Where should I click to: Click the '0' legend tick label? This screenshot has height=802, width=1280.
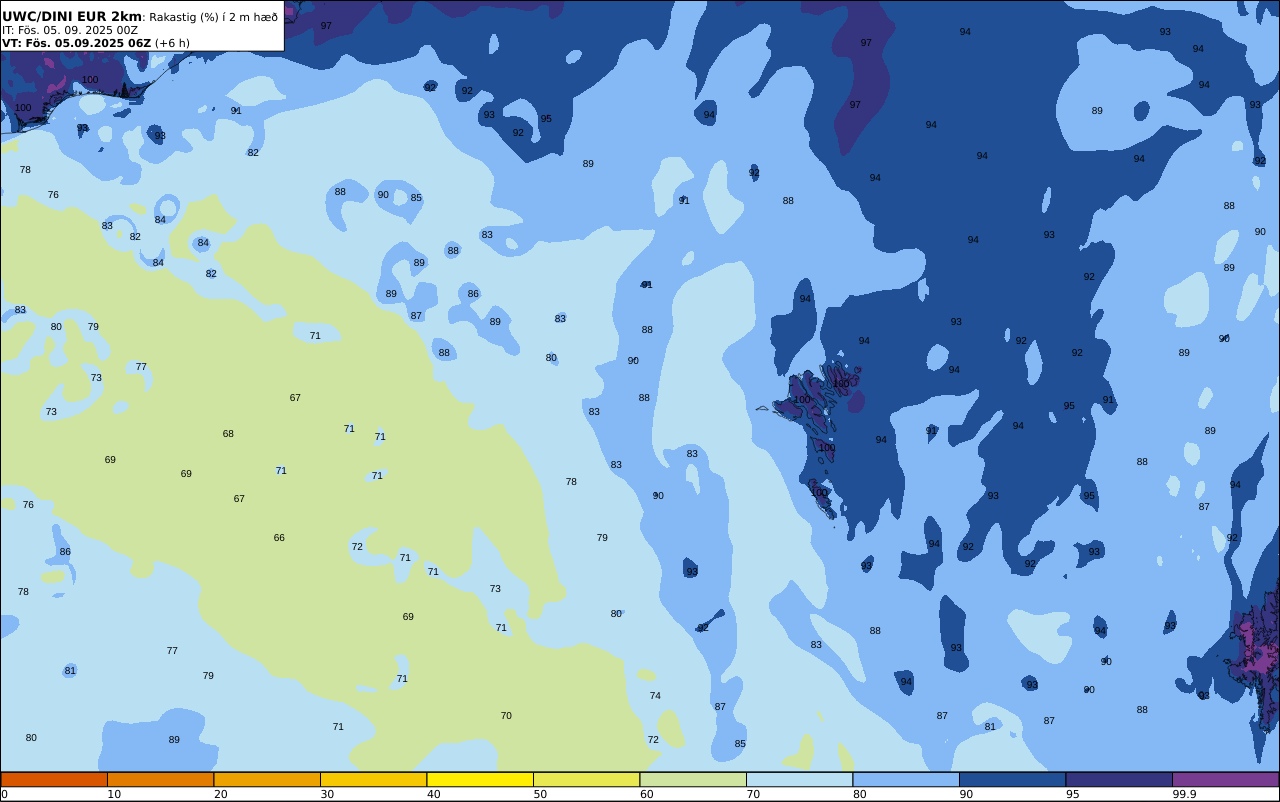coord(4,794)
